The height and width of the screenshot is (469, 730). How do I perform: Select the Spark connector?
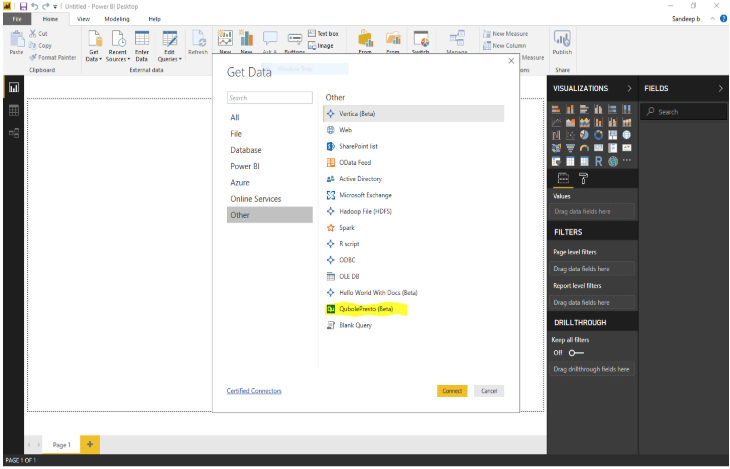(x=413, y=228)
